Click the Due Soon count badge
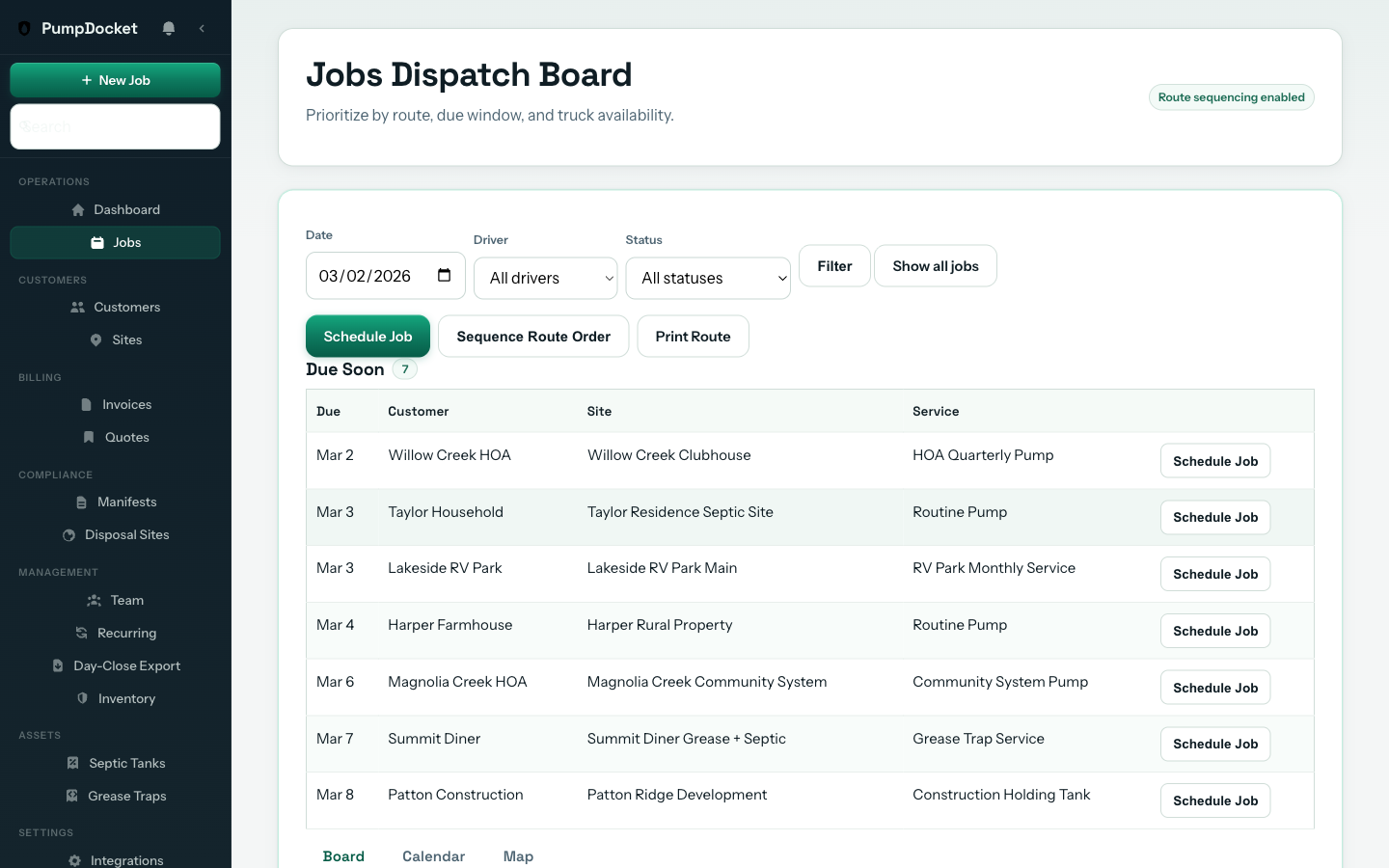This screenshot has width=1389, height=868. 405,368
